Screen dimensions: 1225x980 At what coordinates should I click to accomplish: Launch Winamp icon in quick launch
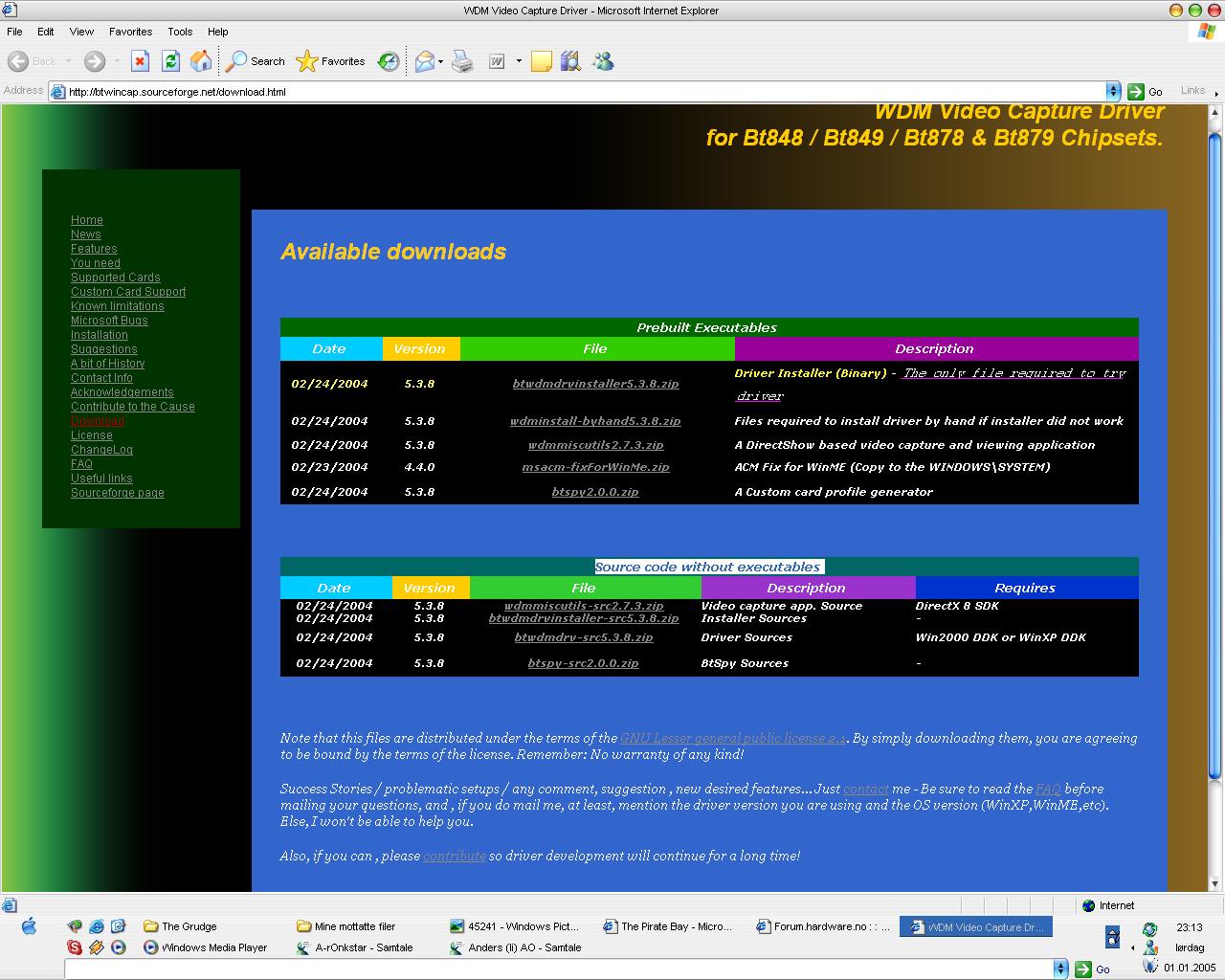(x=97, y=947)
